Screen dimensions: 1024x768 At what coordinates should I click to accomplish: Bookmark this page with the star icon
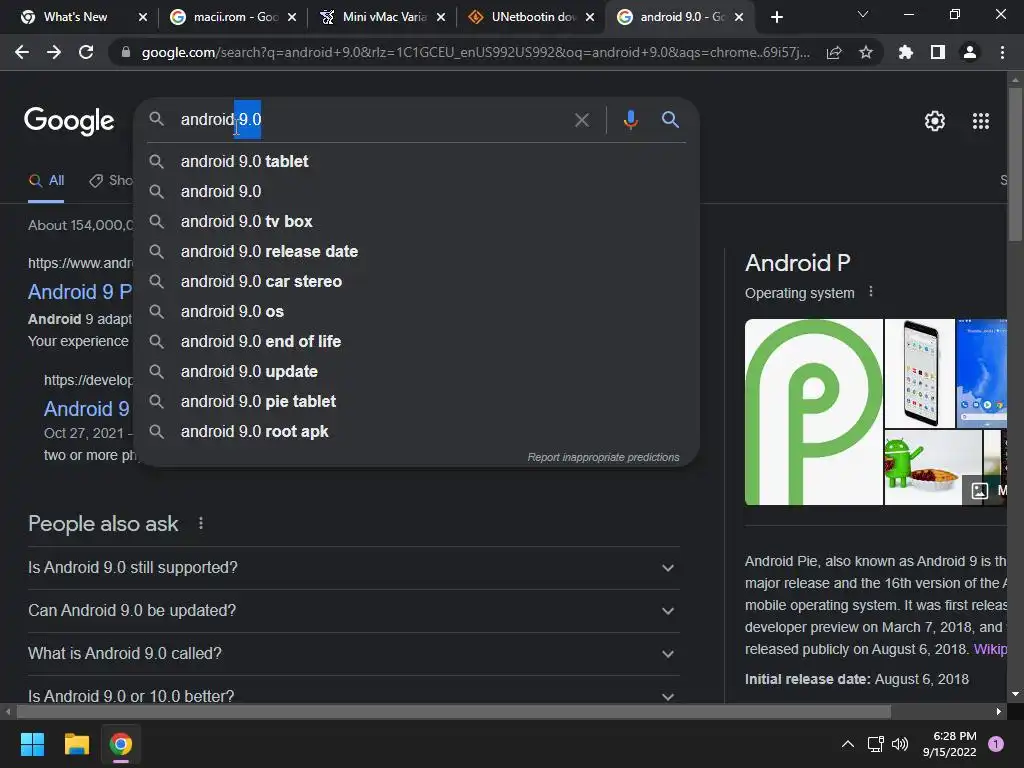coord(865,52)
